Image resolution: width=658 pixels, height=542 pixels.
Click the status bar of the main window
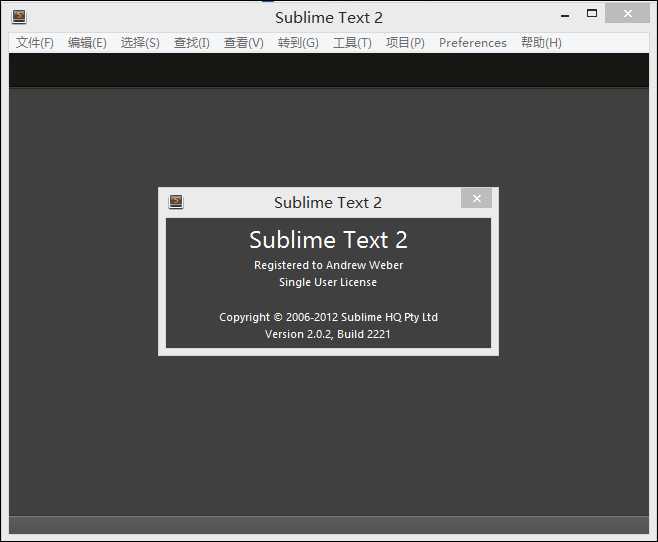click(x=329, y=525)
